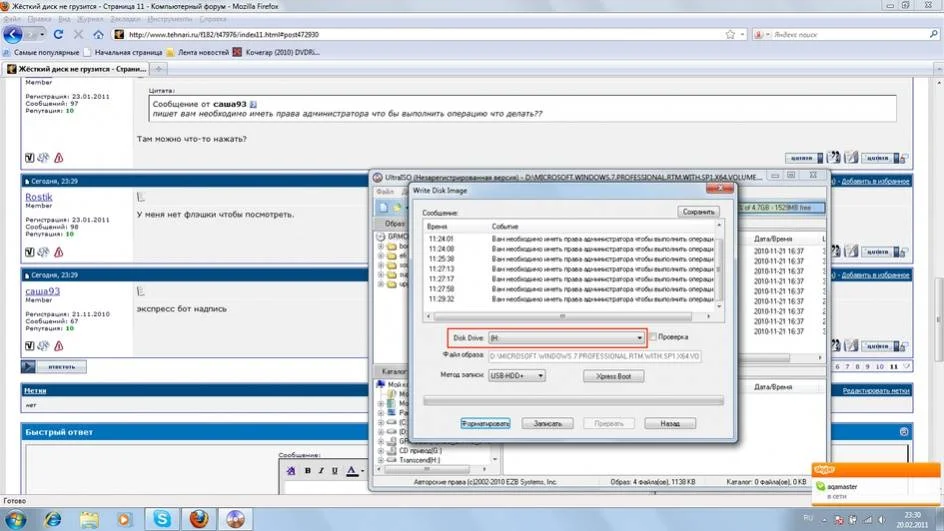The width and height of the screenshot is (944, 531).
Task: Click the Сохранить button
Action: point(698,212)
